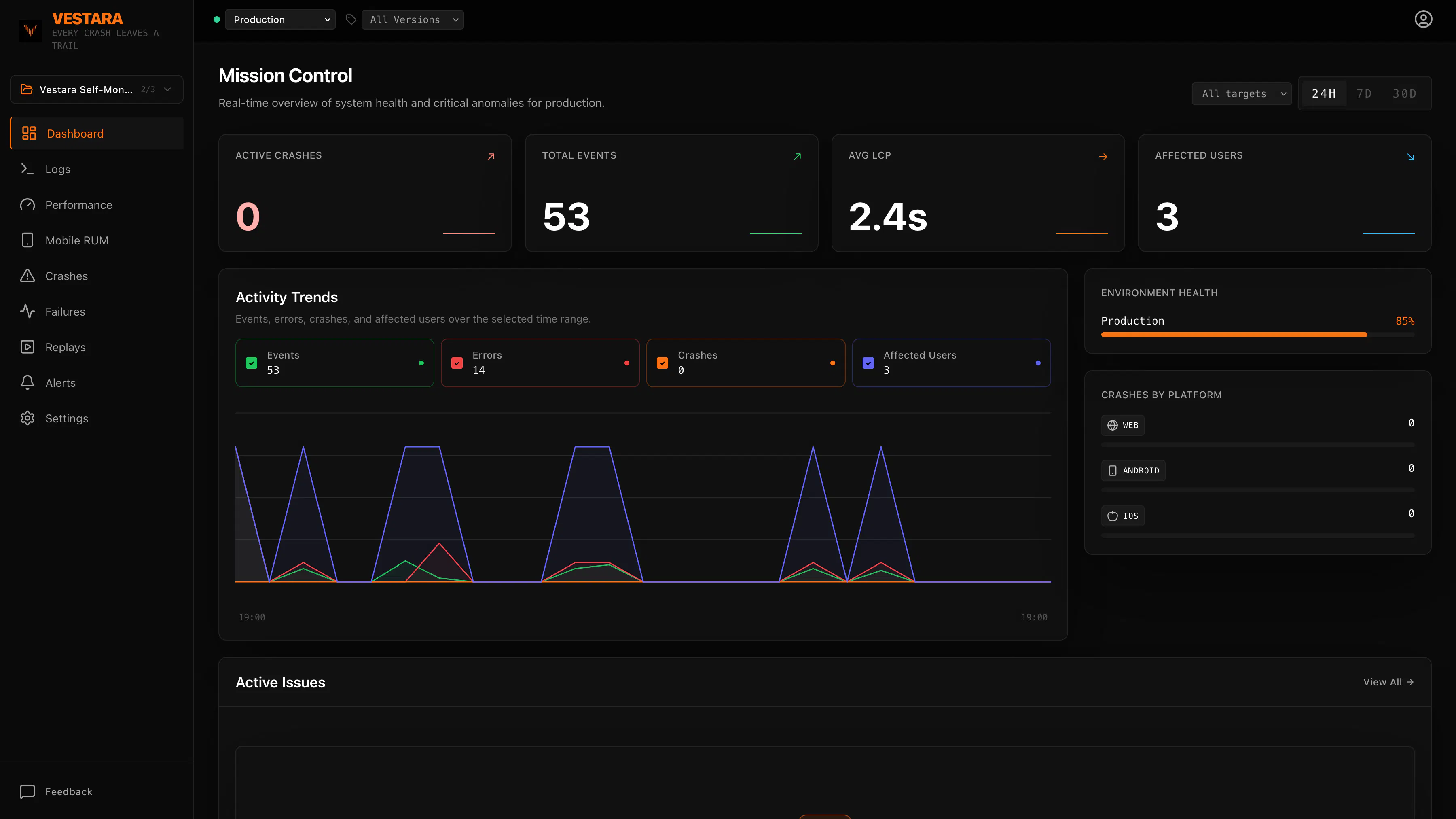Go to Replays page
1456x819 pixels.
click(97, 347)
